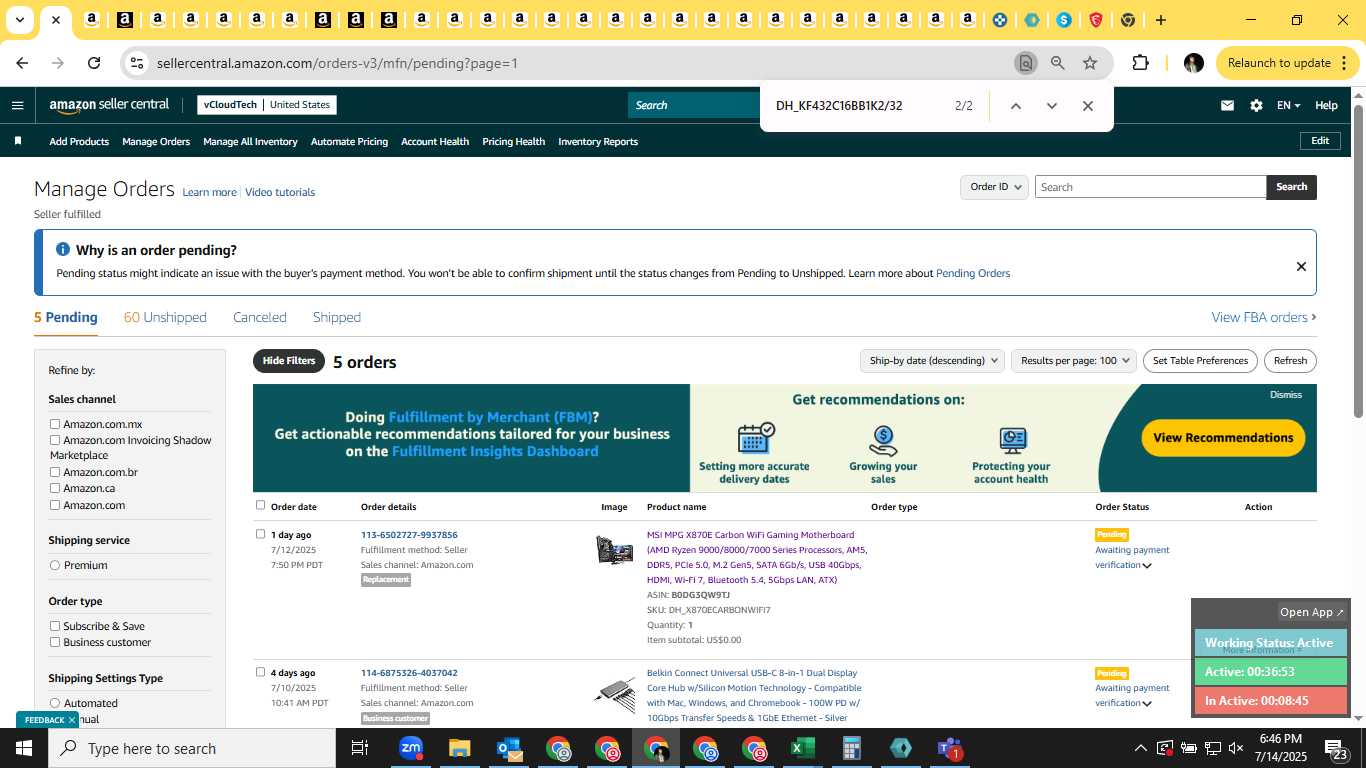Screen dimensions: 1366x768
Task: Select the Premium shipping service radio
Action: click(55, 565)
